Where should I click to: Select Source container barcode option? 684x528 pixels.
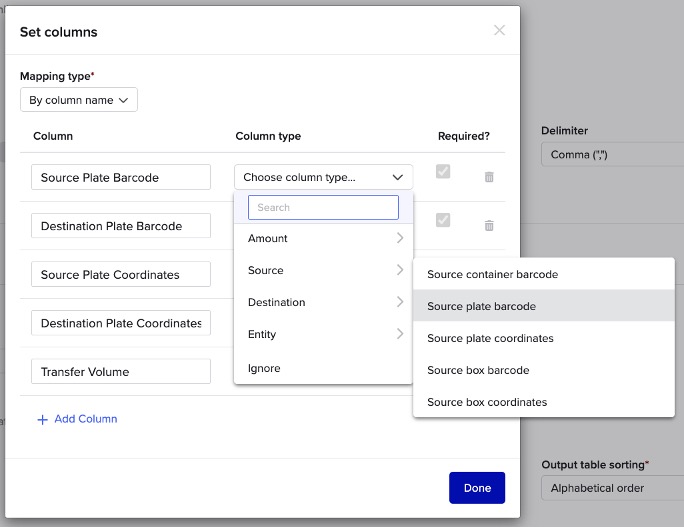[492, 274]
